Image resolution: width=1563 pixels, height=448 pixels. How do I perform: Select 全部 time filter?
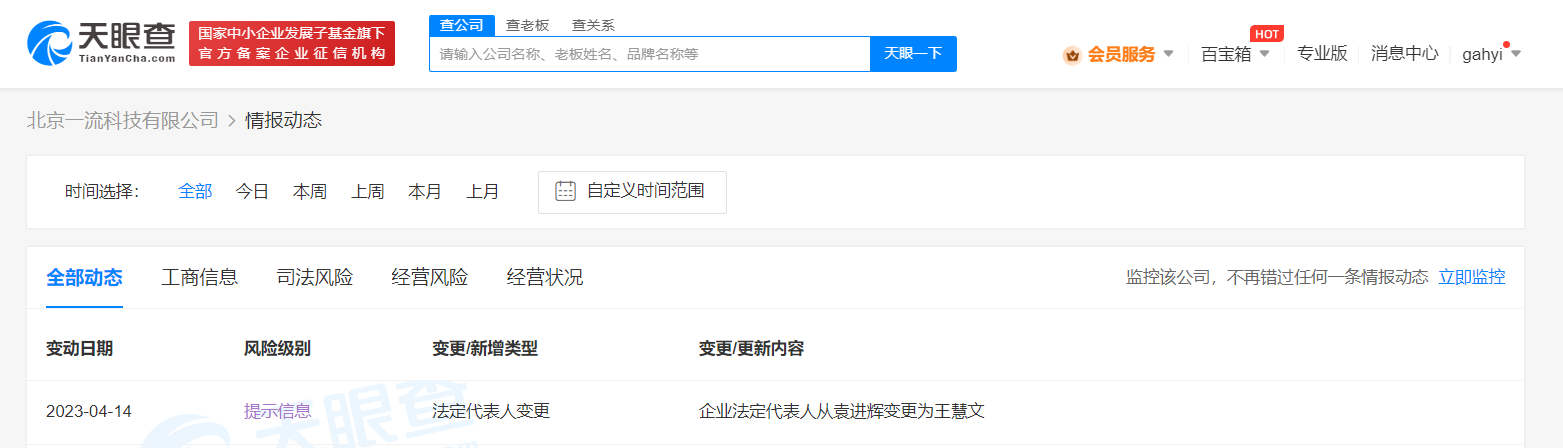(195, 192)
